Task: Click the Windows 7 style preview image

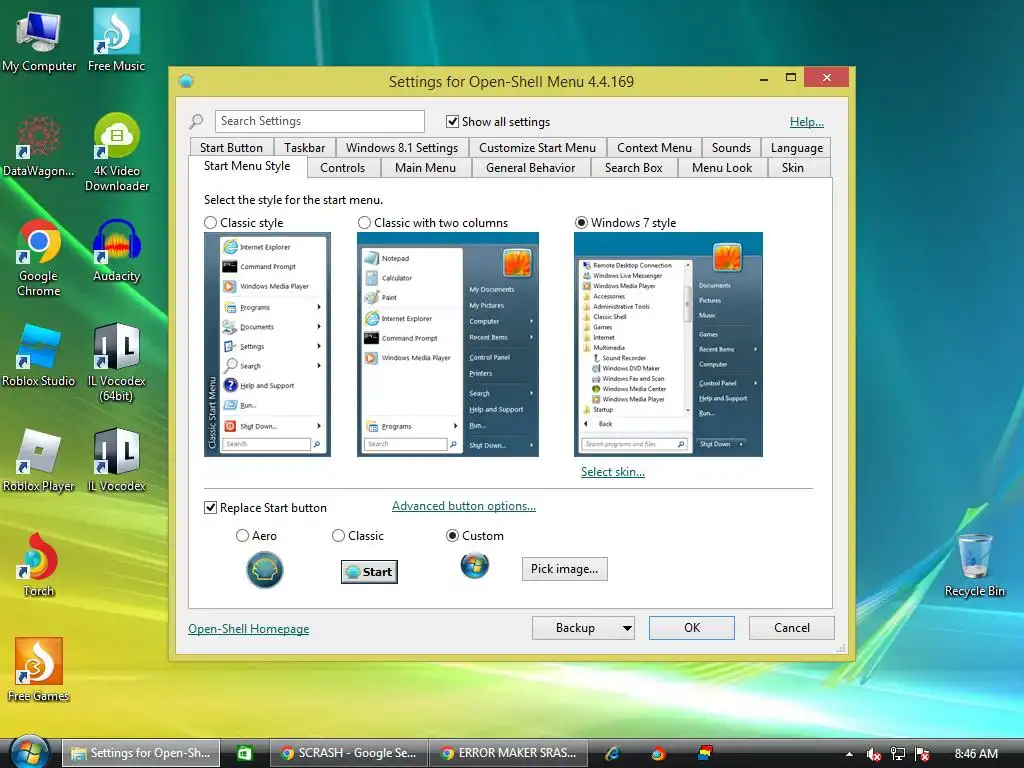Action: point(668,344)
